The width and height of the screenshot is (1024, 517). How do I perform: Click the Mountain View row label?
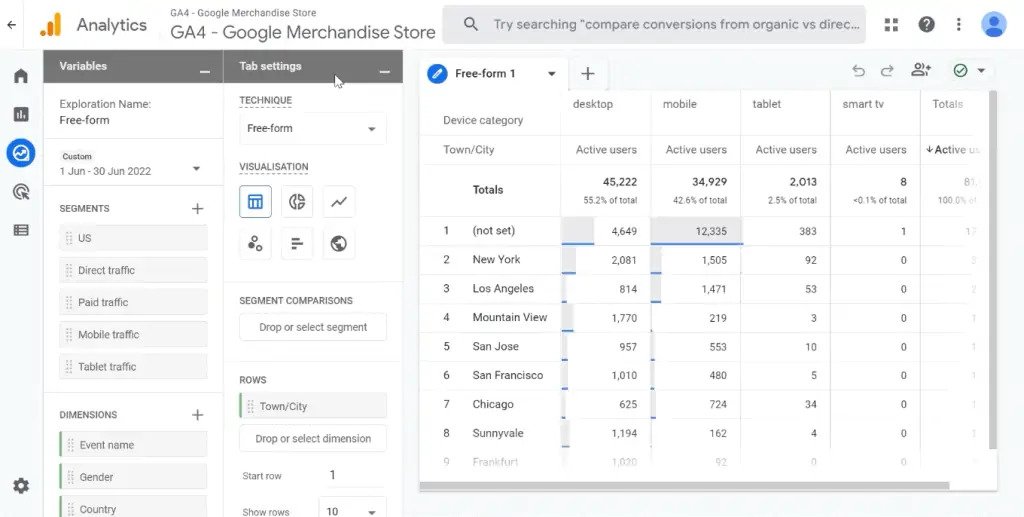(509, 317)
